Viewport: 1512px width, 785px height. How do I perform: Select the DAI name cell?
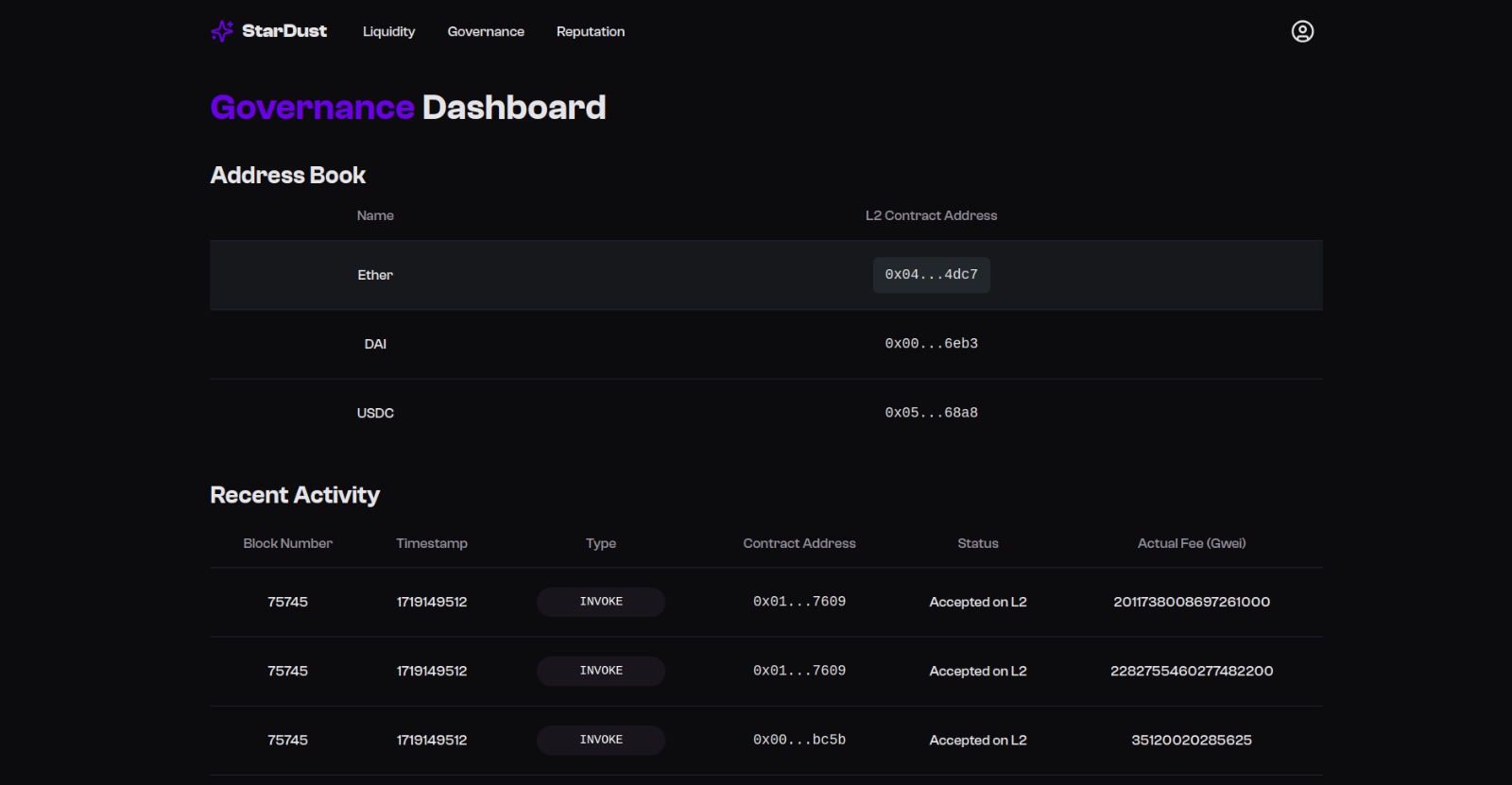pos(375,344)
